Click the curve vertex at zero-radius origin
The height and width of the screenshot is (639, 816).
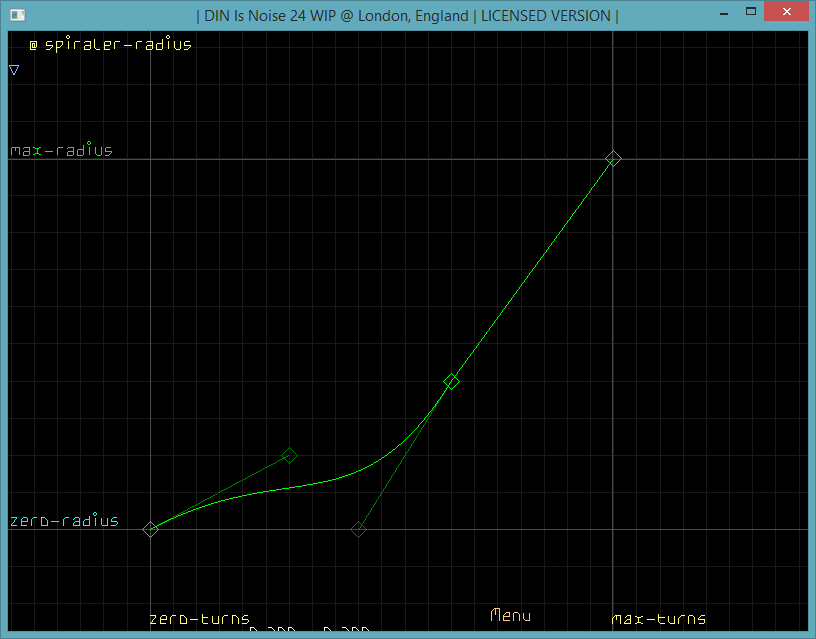pyautogui.click(x=150, y=529)
